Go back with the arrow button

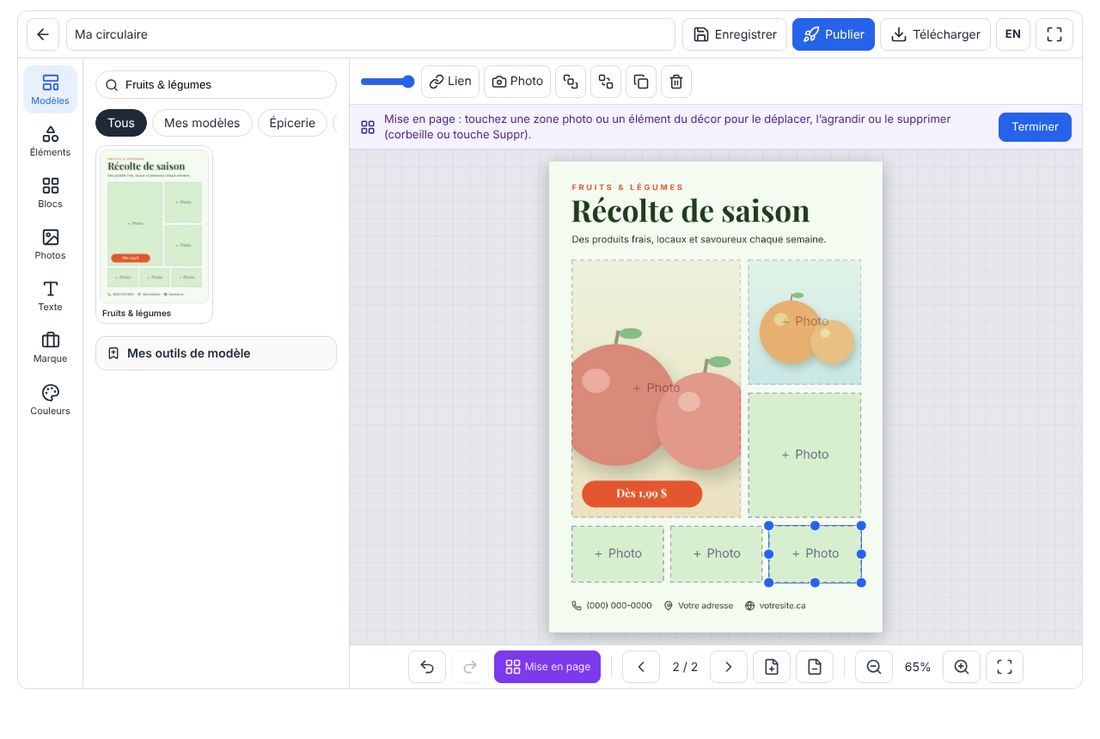[43, 34]
